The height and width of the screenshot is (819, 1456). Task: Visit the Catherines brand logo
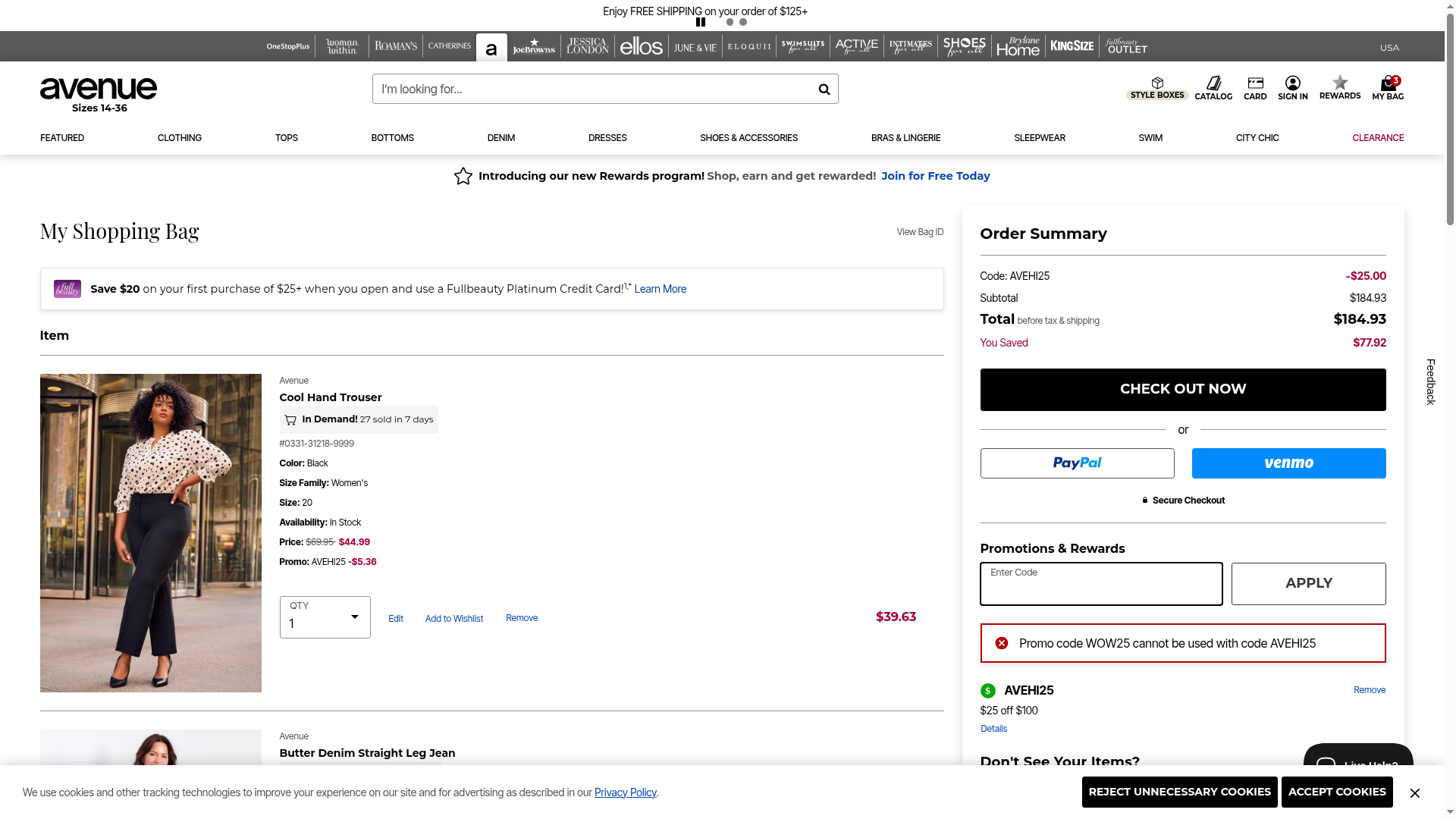coord(450,46)
